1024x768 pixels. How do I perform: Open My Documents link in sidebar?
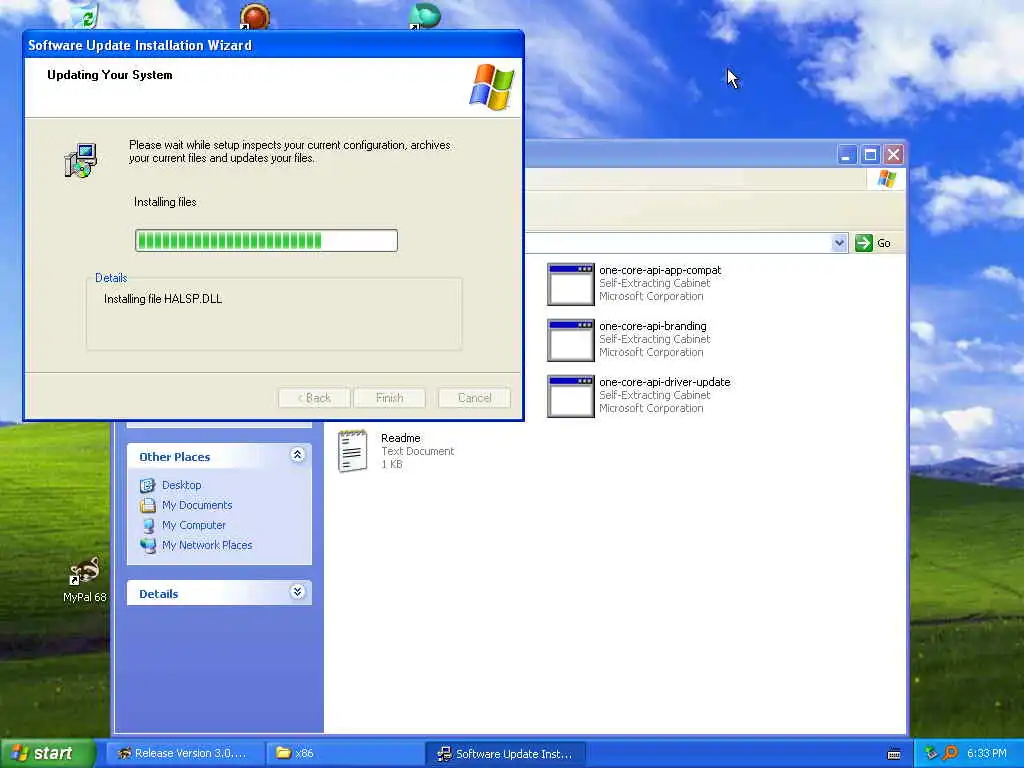point(197,505)
